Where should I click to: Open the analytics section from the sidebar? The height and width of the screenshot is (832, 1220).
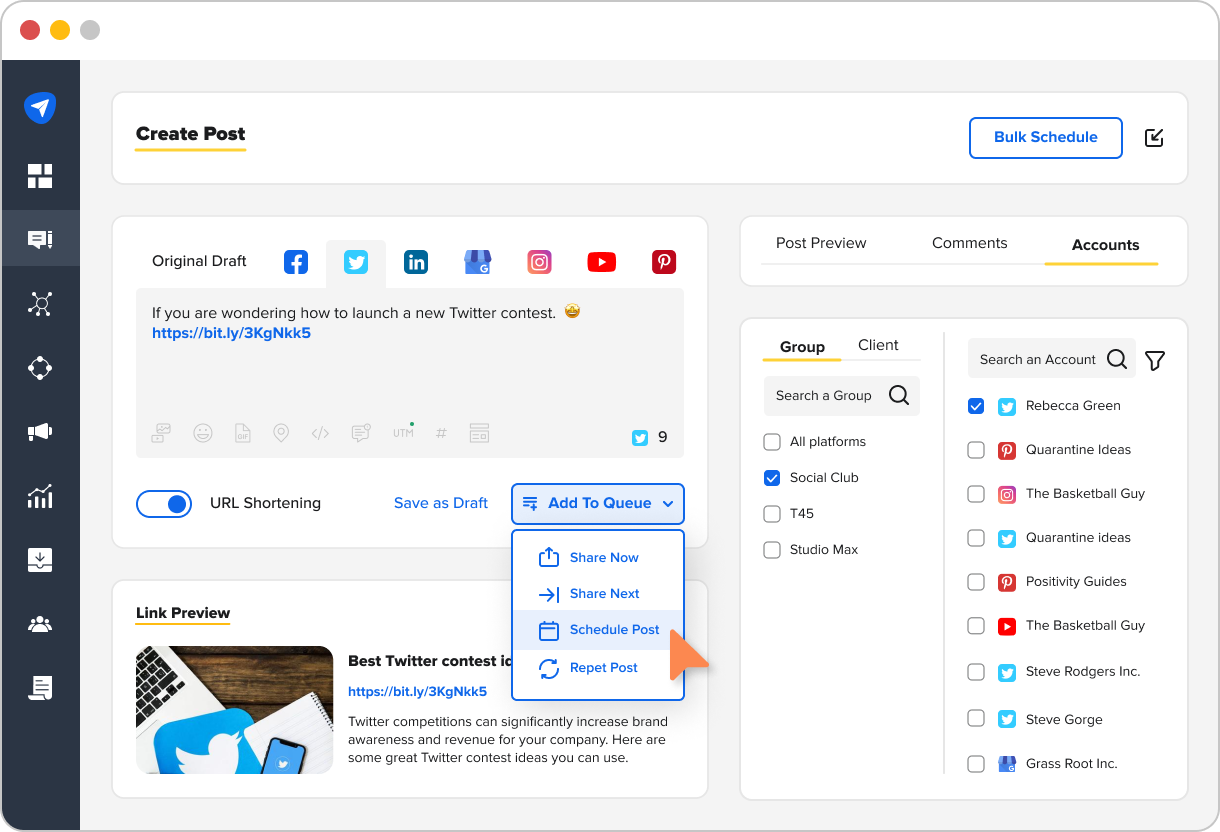(40, 496)
